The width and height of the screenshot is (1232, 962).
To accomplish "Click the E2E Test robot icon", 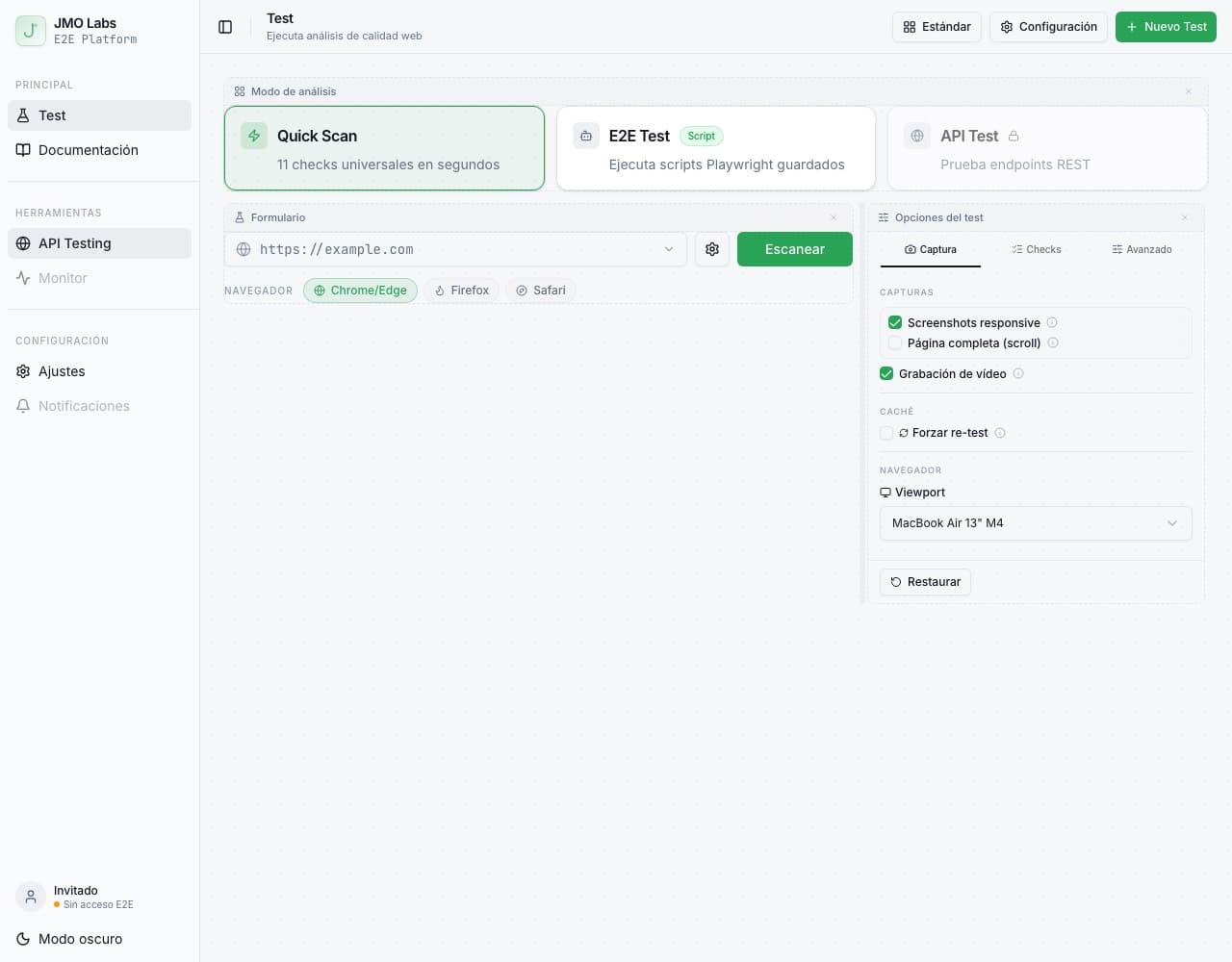I will point(586,136).
